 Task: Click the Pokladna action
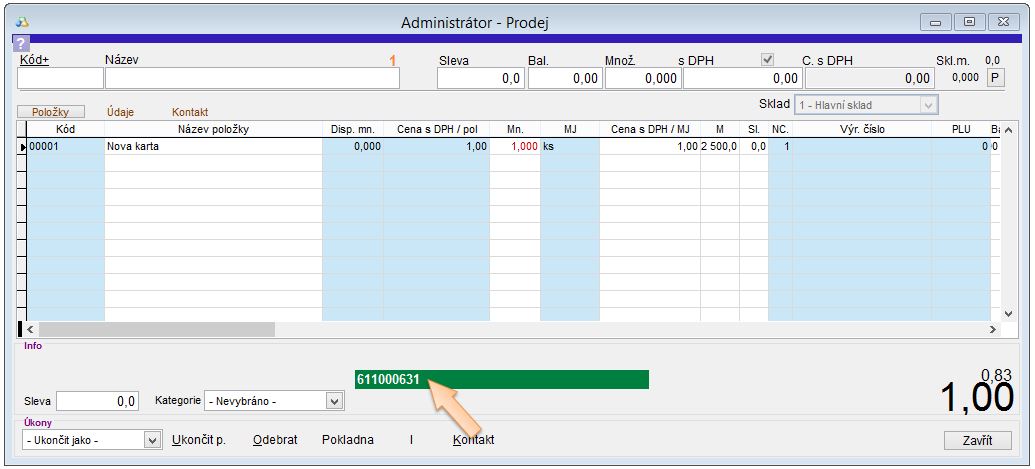click(x=347, y=440)
